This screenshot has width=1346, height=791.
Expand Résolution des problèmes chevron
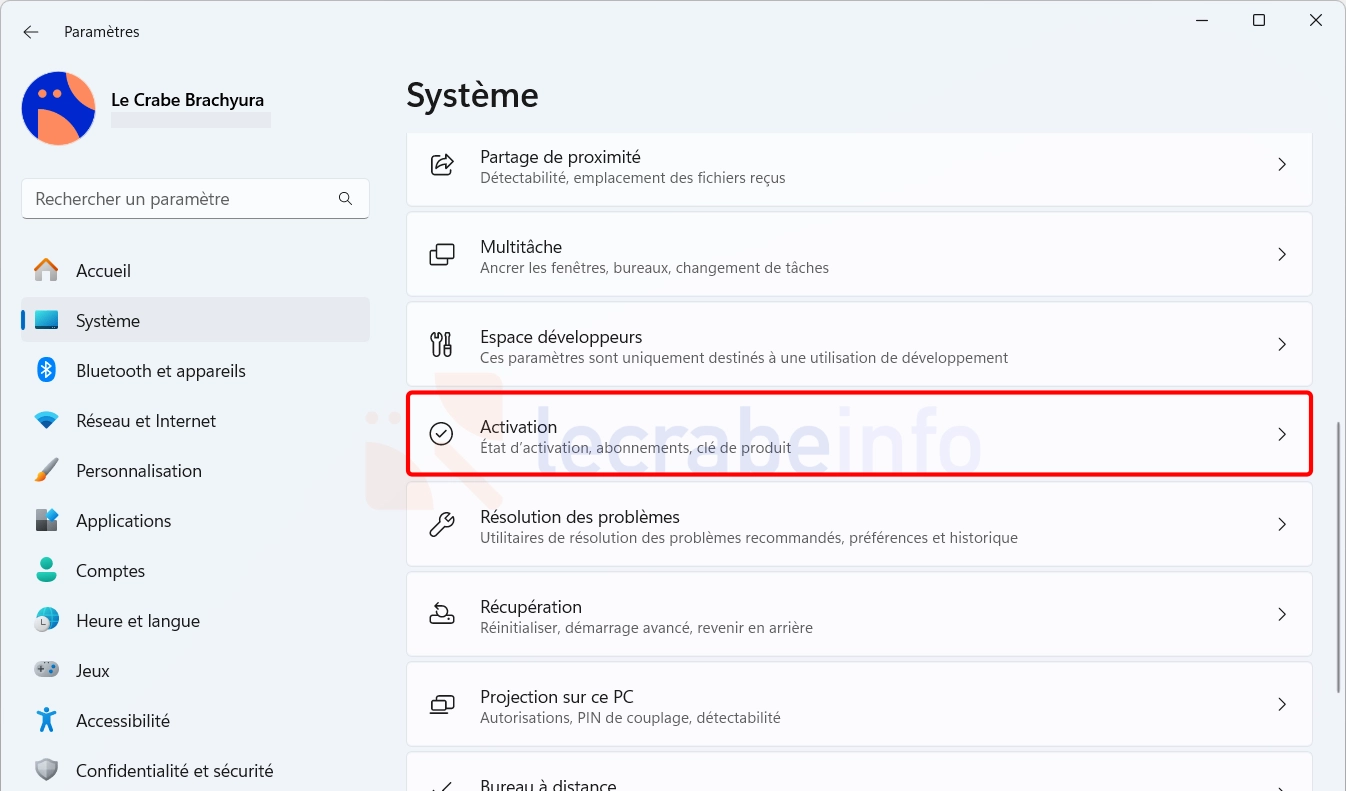1282,524
